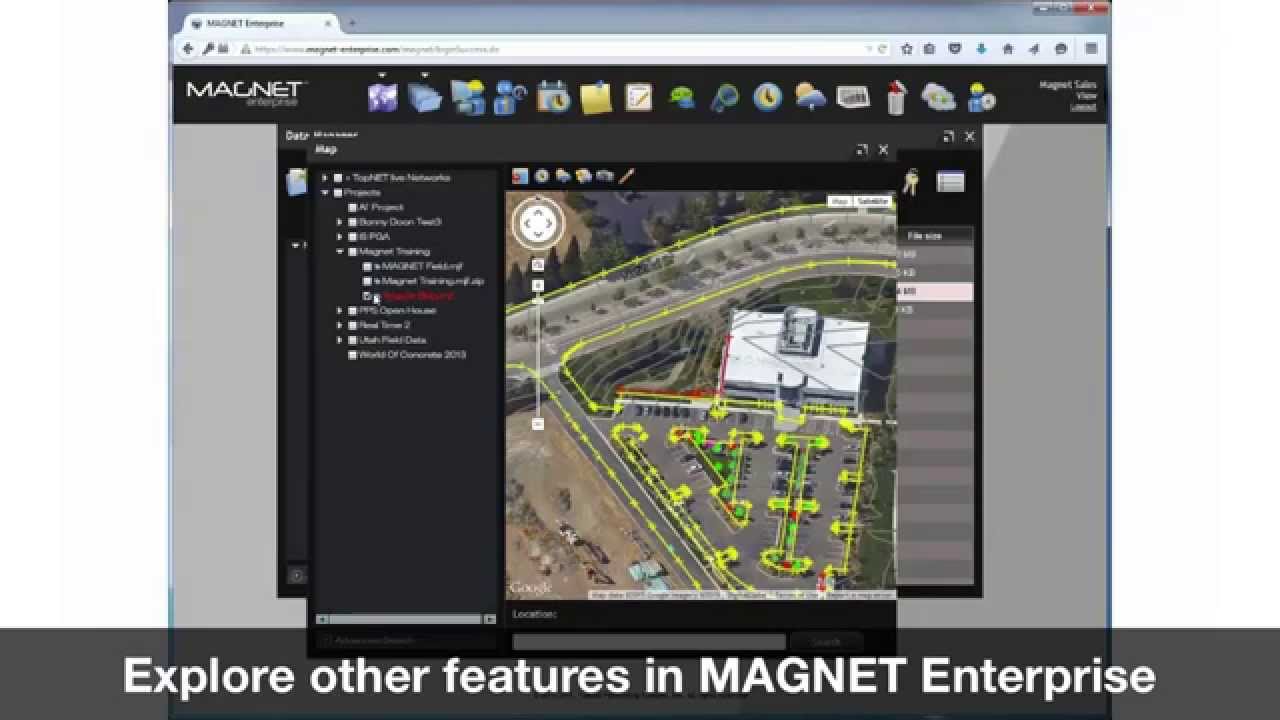Expand the Utah Field Data node

click(339, 340)
